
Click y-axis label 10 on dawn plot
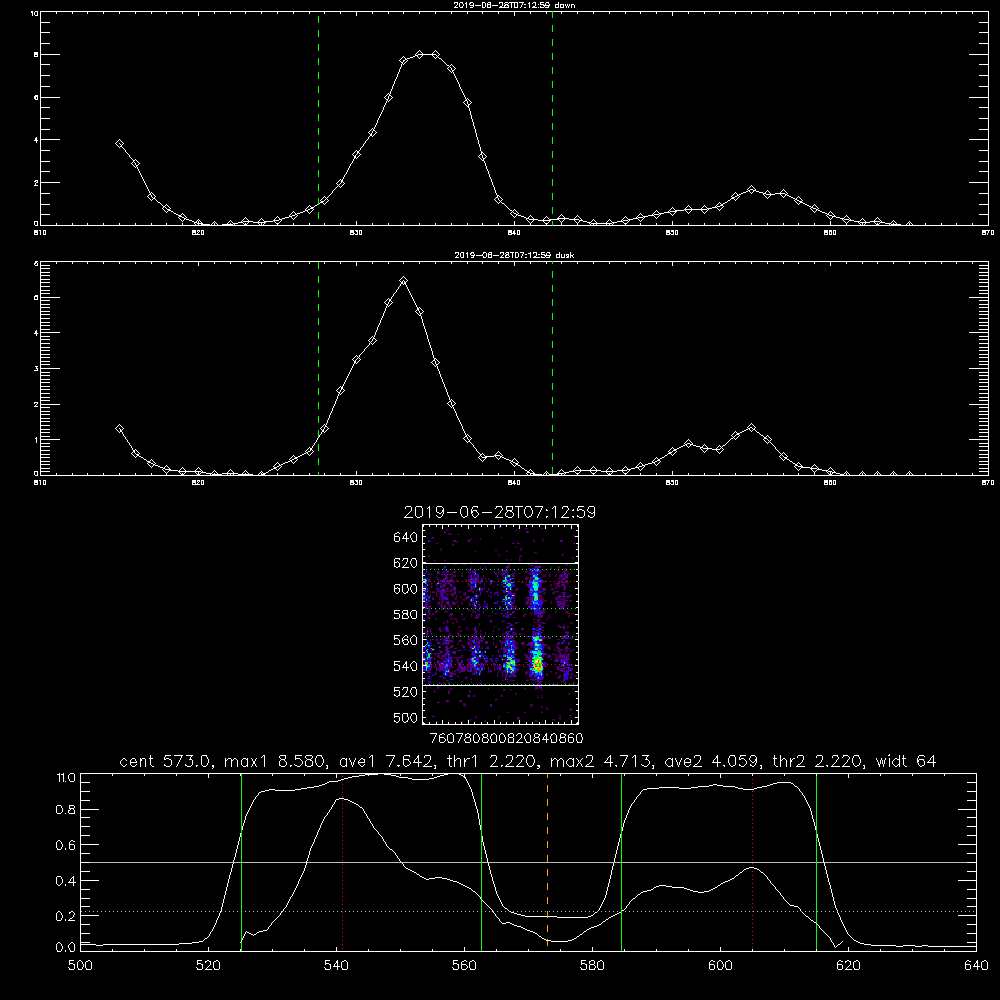pyautogui.click(x=34, y=13)
